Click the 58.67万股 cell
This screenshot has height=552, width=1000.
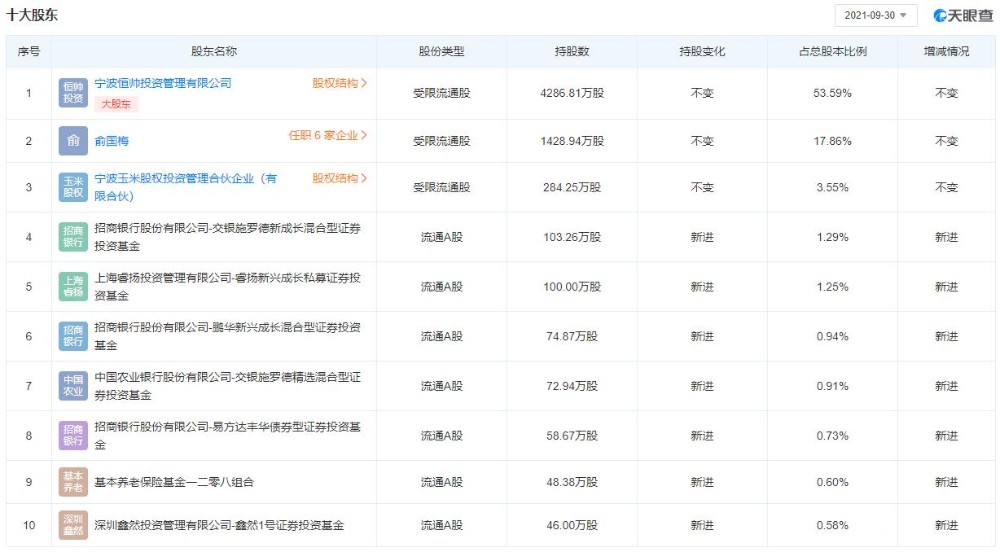click(x=572, y=436)
